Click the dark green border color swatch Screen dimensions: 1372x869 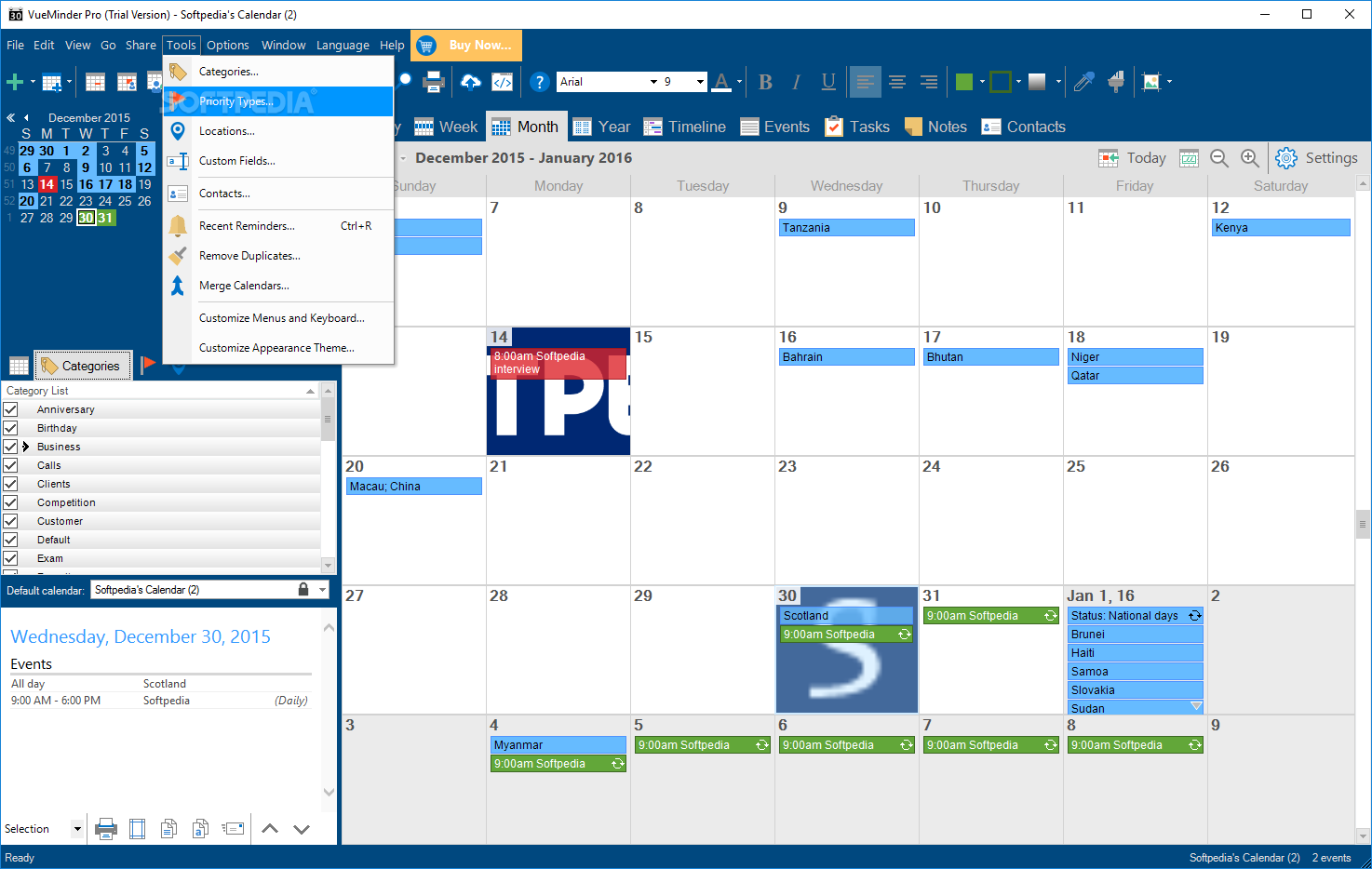[x=1001, y=82]
